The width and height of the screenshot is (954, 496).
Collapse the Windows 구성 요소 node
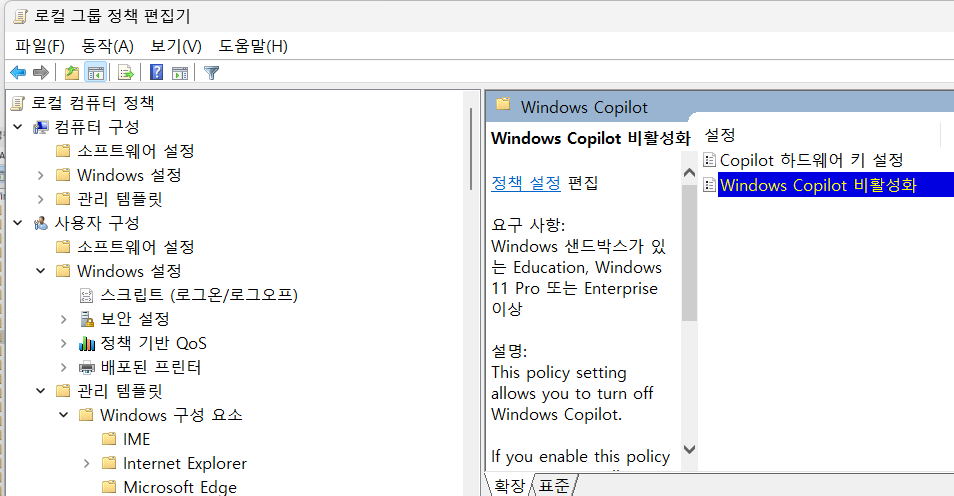click(x=64, y=415)
